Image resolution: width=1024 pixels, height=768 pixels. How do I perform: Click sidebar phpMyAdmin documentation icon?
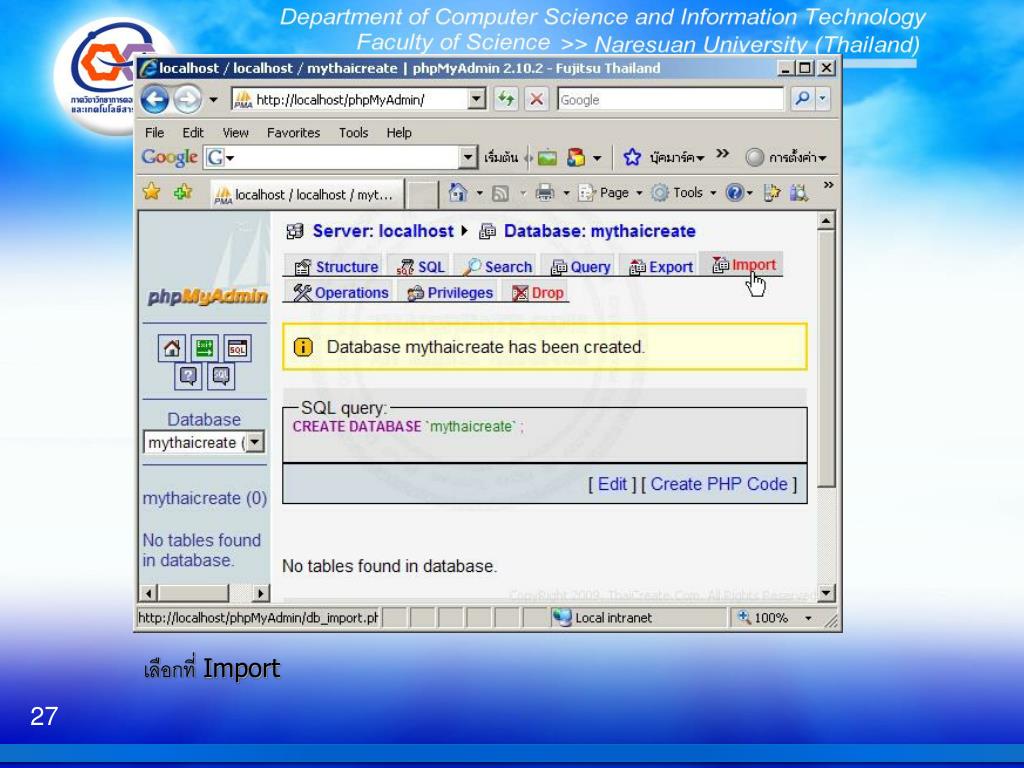click(188, 376)
